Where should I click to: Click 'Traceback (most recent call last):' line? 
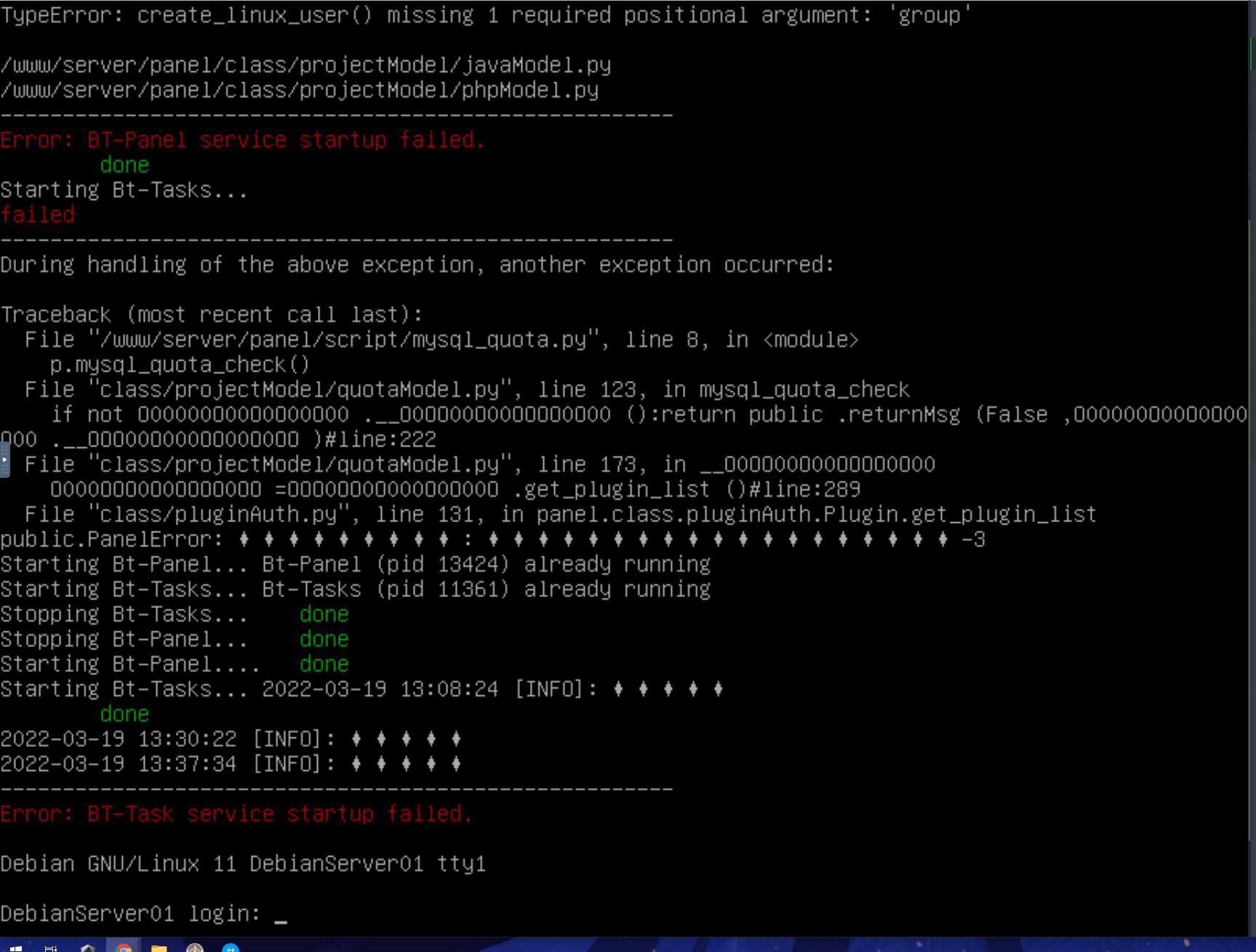click(x=212, y=315)
